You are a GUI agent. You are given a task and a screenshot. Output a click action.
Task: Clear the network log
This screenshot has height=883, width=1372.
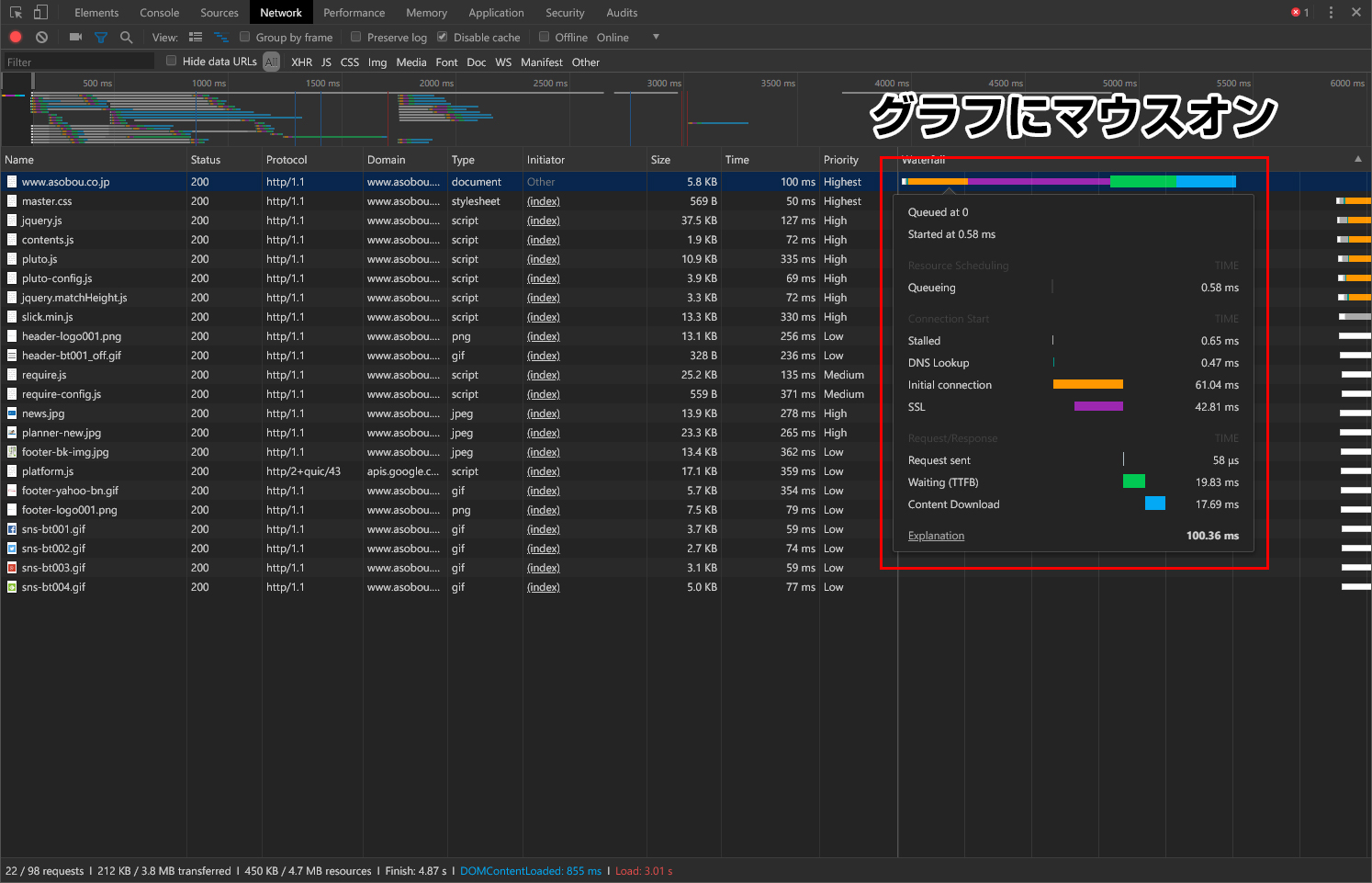41,37
